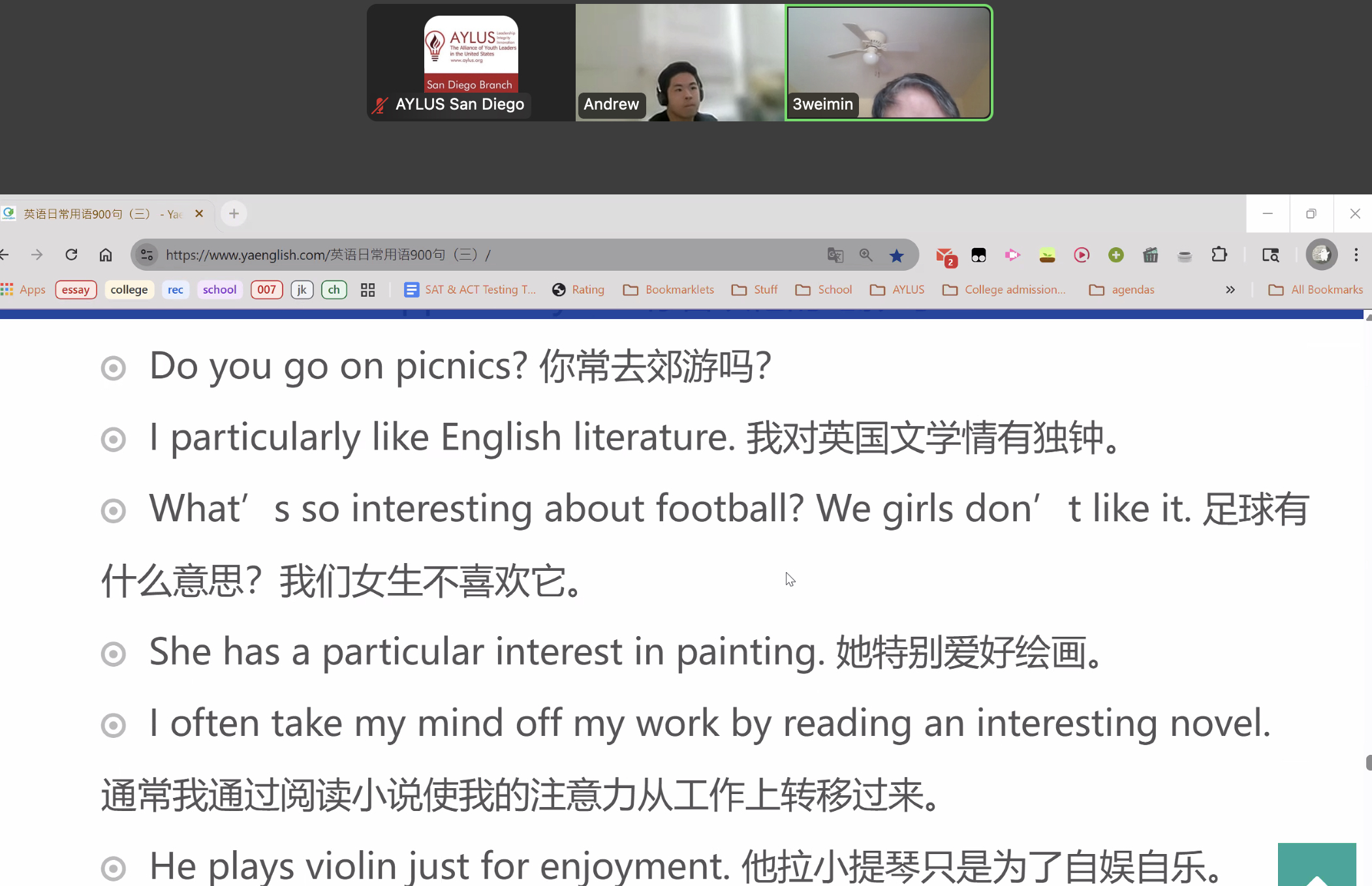1372x886 pixels.
Task: Reload the current page
Action: point(71,254)
